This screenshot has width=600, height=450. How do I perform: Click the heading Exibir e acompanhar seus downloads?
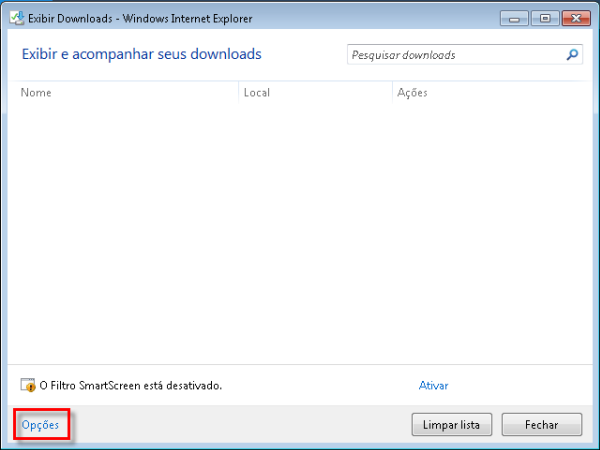(x=141, y=54)
